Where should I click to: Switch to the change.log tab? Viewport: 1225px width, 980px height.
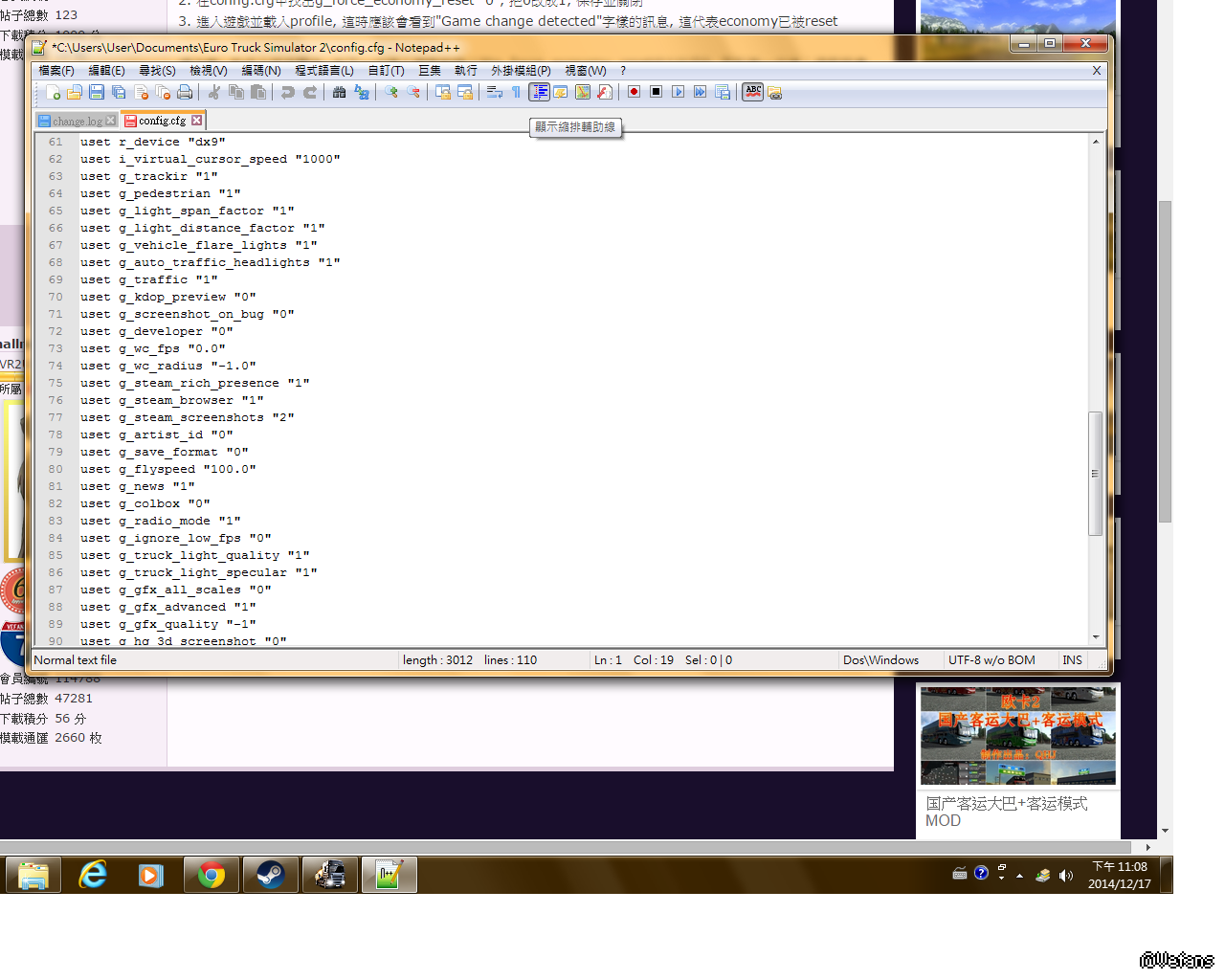(x=78, y=121)
